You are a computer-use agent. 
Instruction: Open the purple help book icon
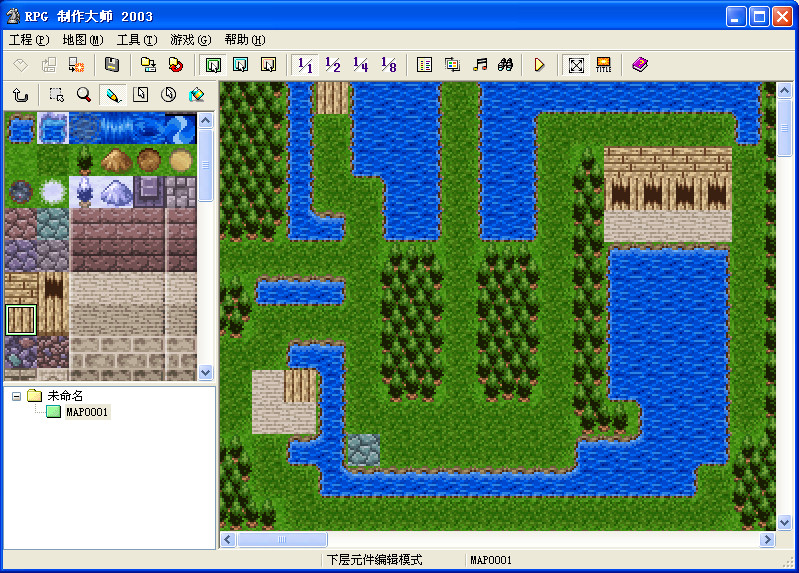[640, 65]
